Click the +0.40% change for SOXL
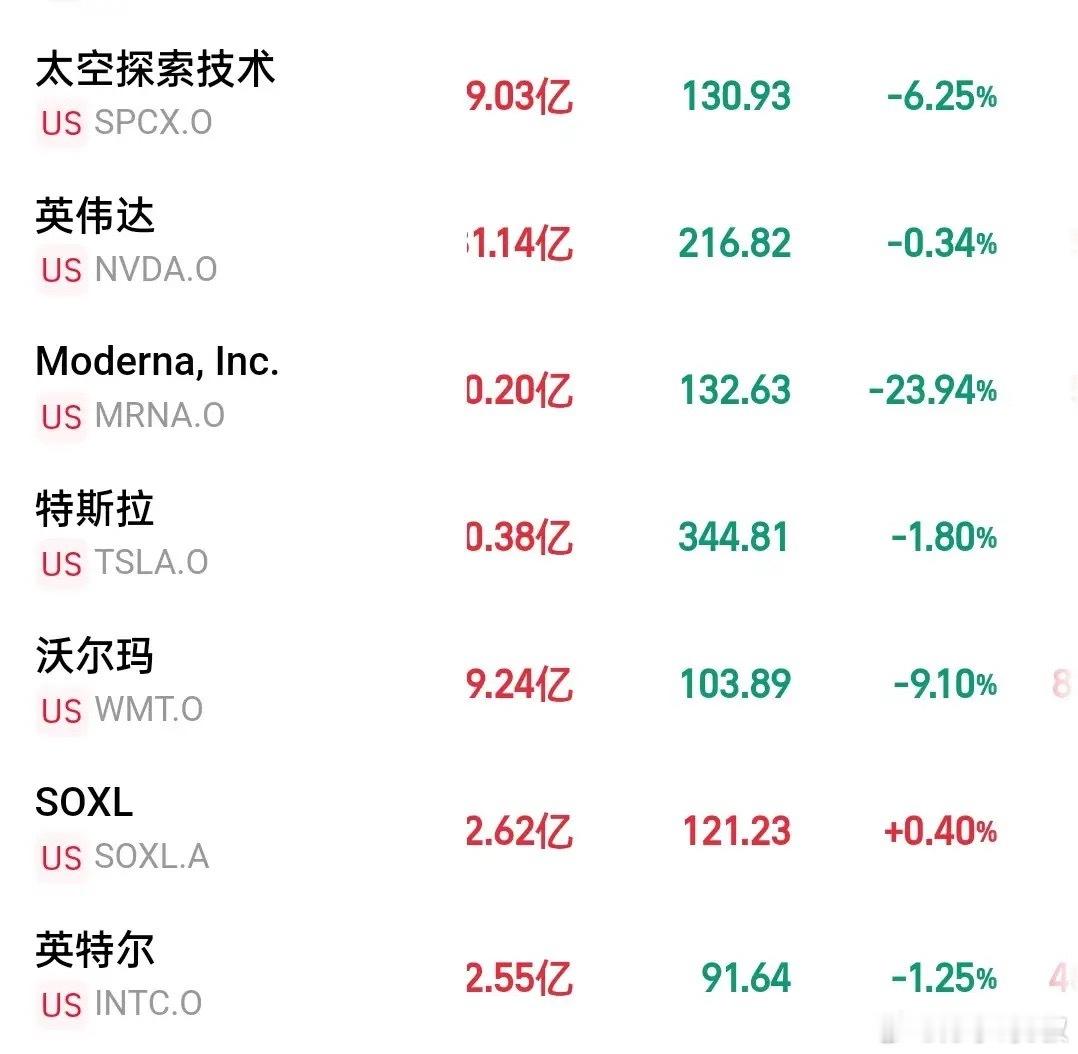Viewport: 1078px width, 1054px height. pos(940,831)
